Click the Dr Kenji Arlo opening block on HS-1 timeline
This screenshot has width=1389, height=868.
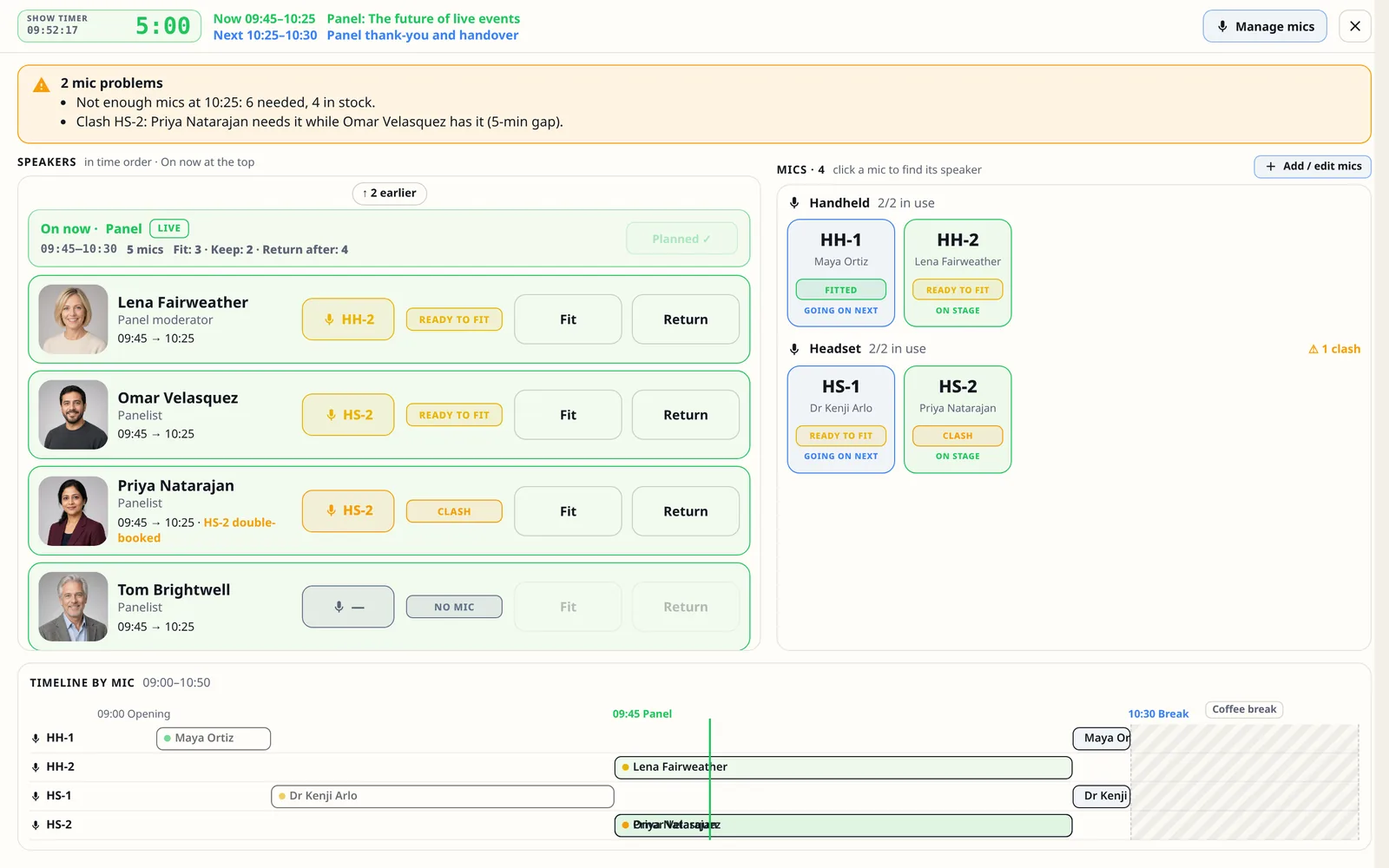coord(443,796)
